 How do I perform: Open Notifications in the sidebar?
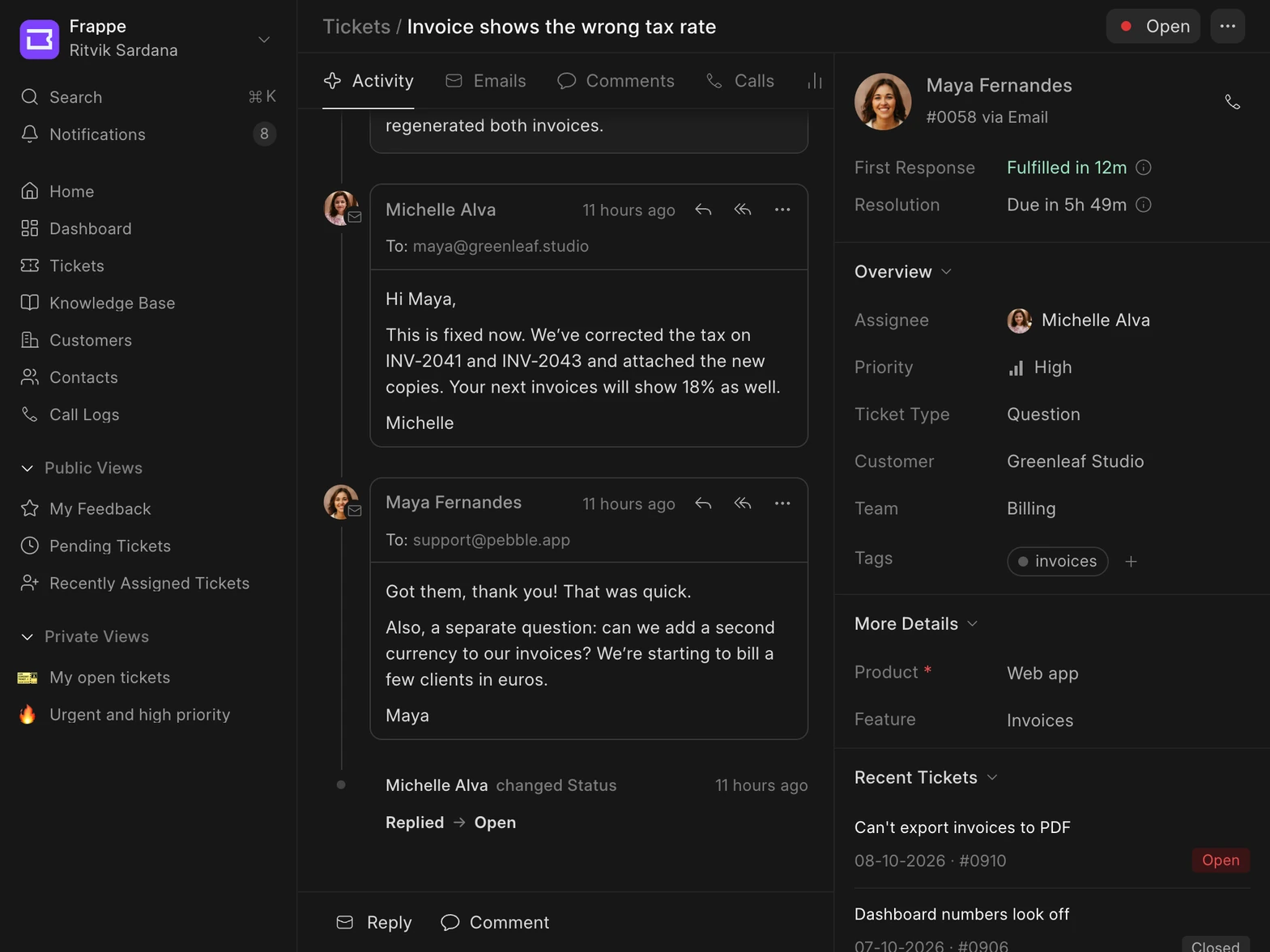pos(148,134)
